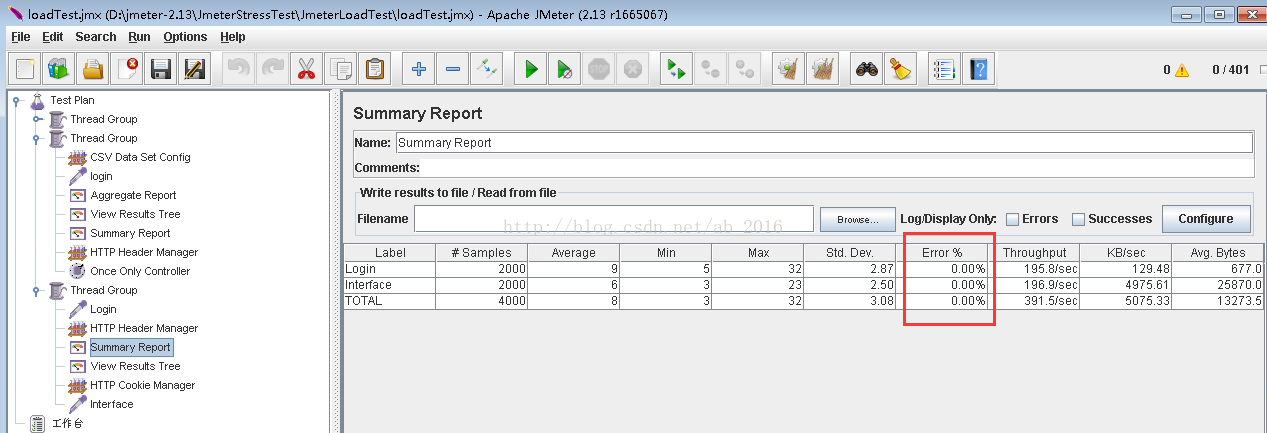Click the Undo arrow icon
The height and width of the screenshot is (433, 1267).
coord(238,69)
